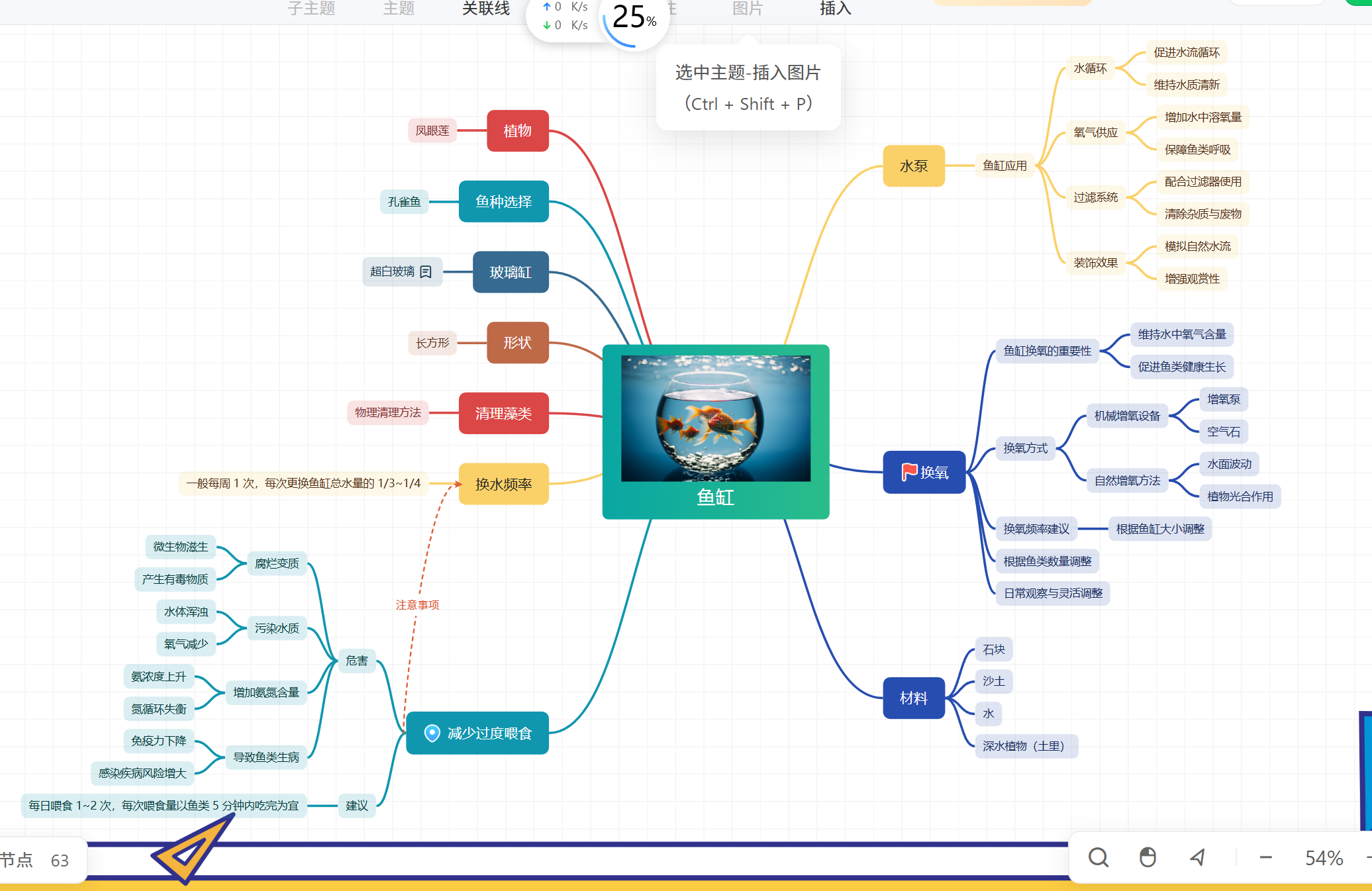The width and height of the screenshot is (1372, 891).
Task: Click the zoom out minus button
Action: (x=1265, y=858)
